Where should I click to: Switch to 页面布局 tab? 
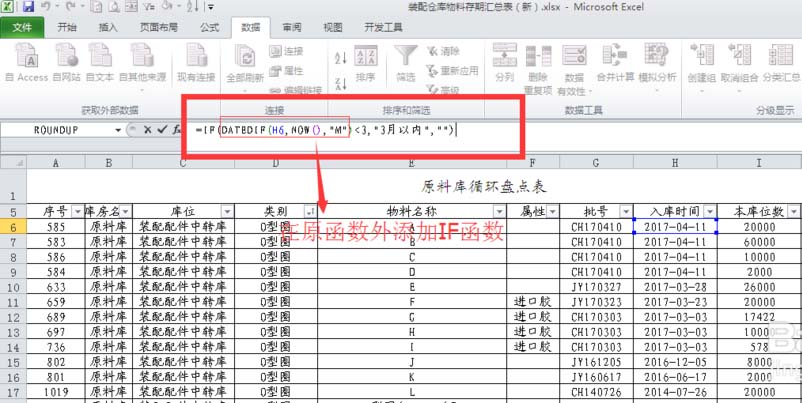159,28
